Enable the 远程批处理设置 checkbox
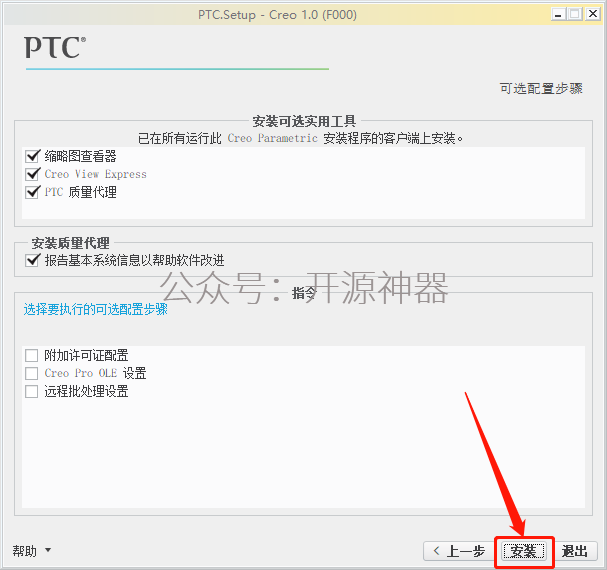The width and height of the screenshot is (607, 570). coord(31,391)
